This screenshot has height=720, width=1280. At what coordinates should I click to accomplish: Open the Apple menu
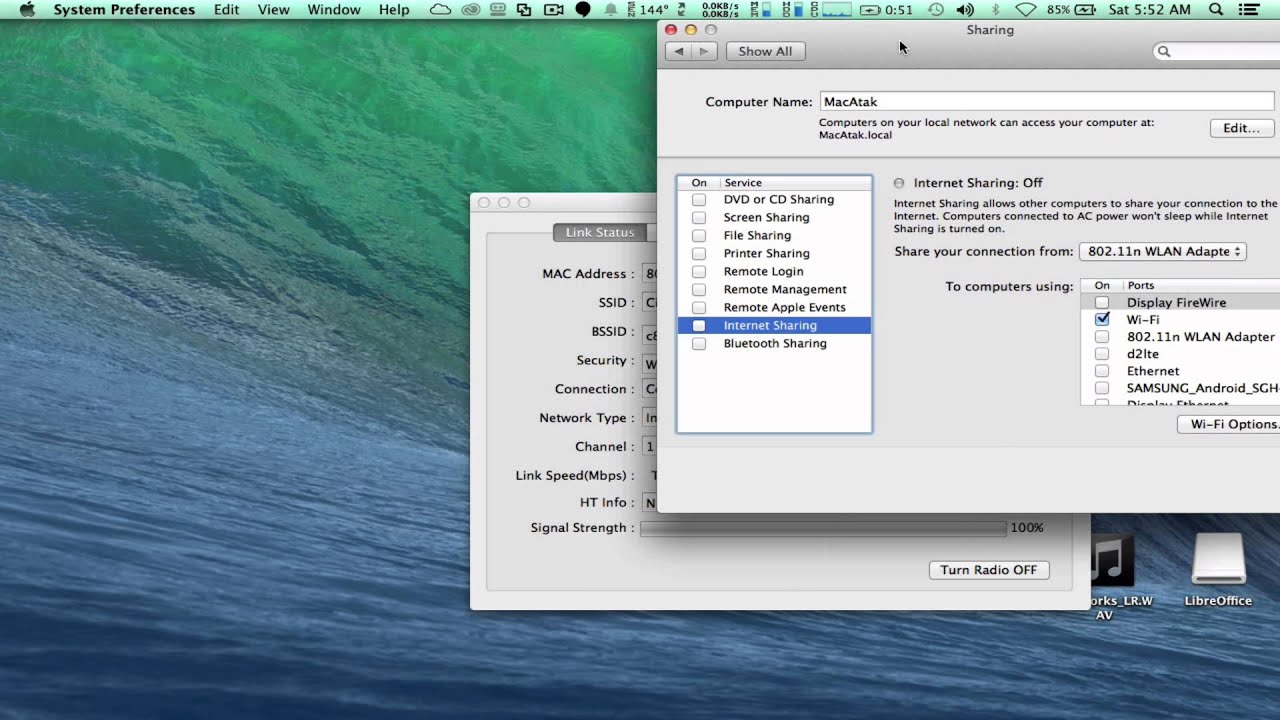click(28, 9)
